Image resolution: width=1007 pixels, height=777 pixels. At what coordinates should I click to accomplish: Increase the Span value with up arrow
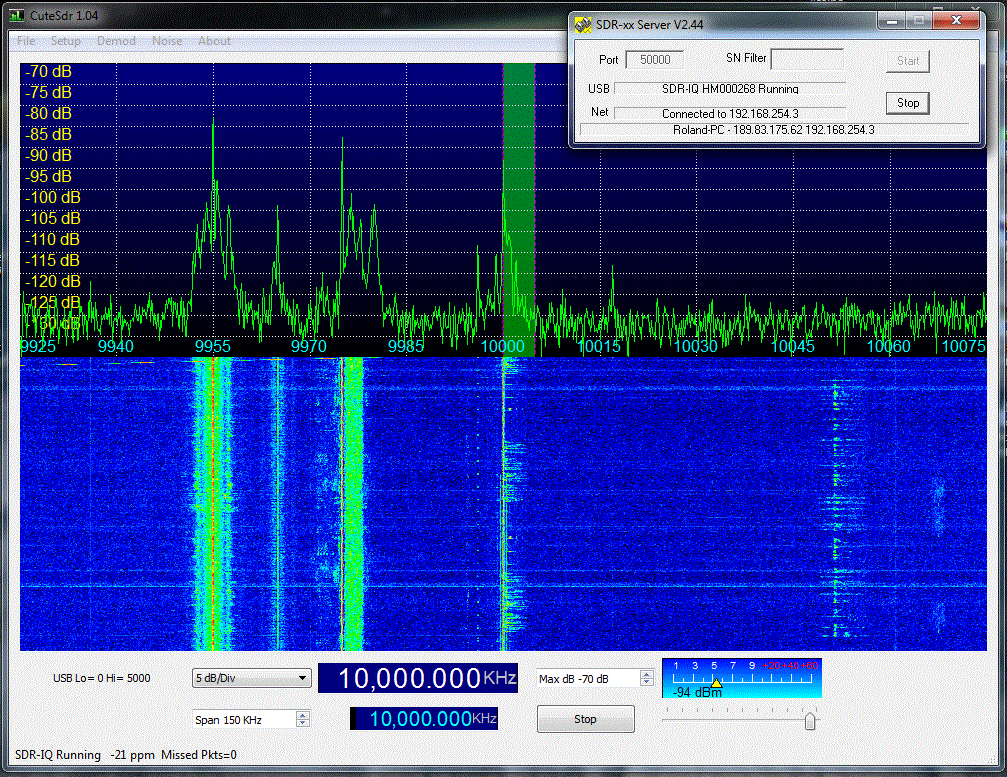303,714
